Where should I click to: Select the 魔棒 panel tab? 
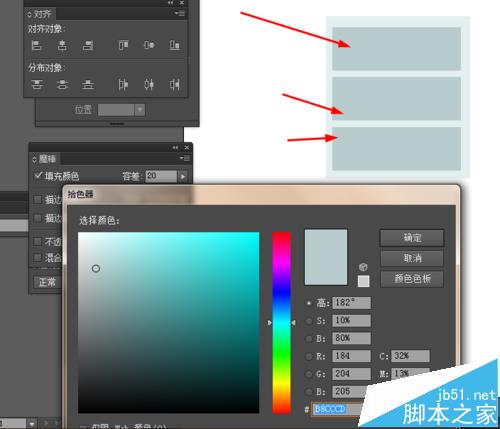(45, 159)
